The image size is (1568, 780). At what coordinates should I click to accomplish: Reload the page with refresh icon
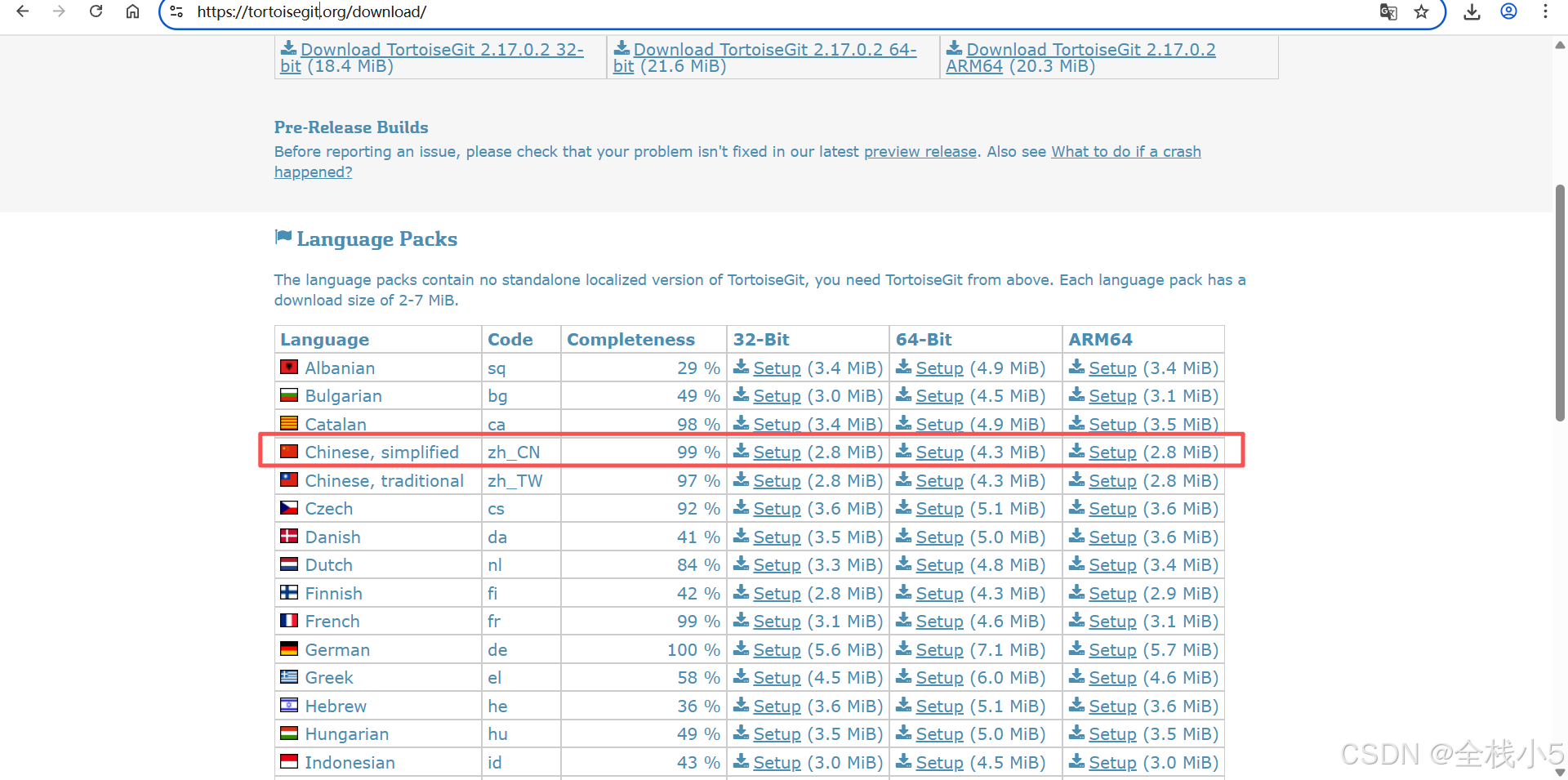96,11
